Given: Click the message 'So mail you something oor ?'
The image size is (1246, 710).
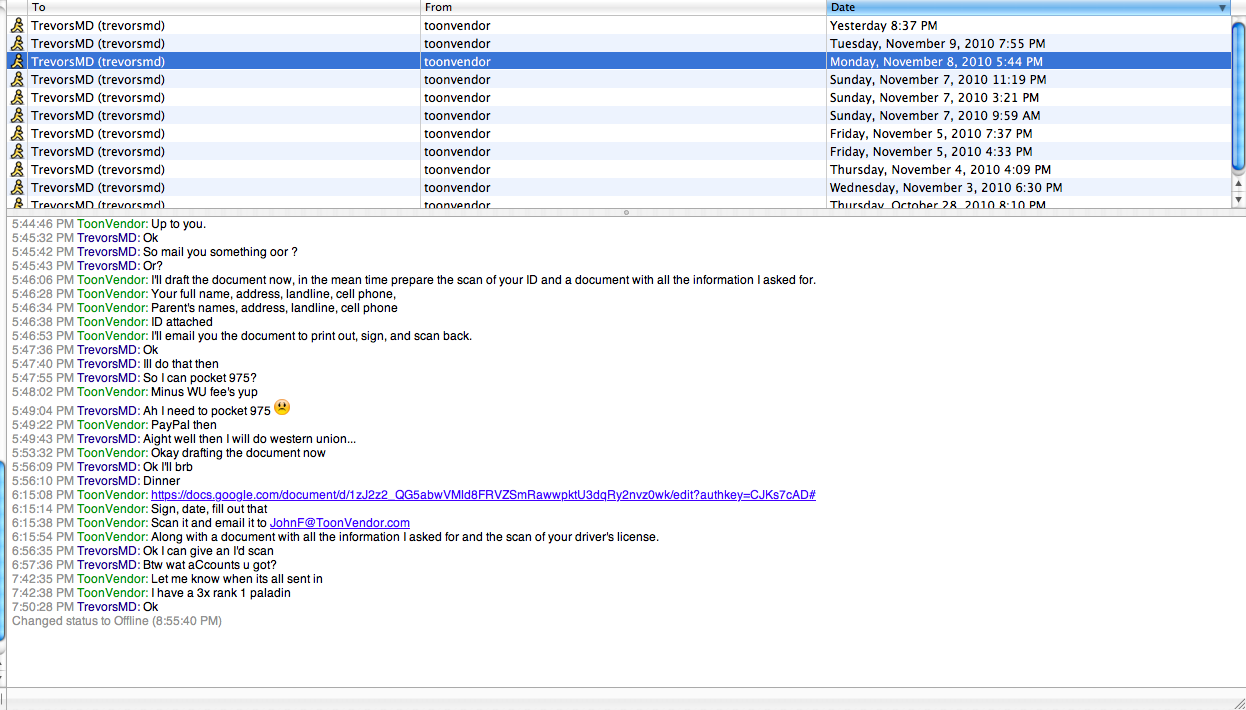Looking at the screenshot, I should point(220,252).
